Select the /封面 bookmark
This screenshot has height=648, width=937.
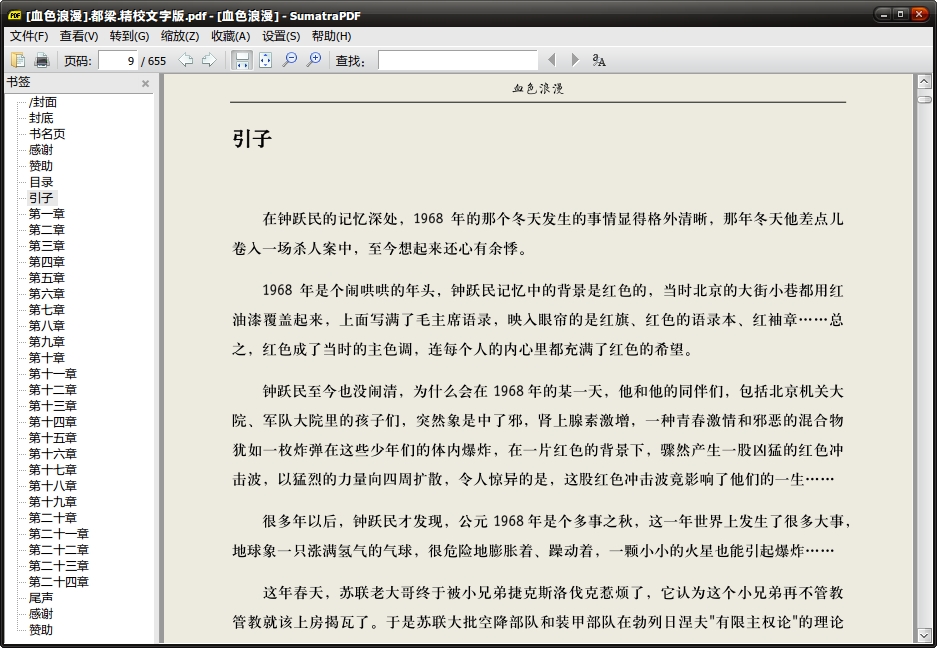[x=43, y=102]
